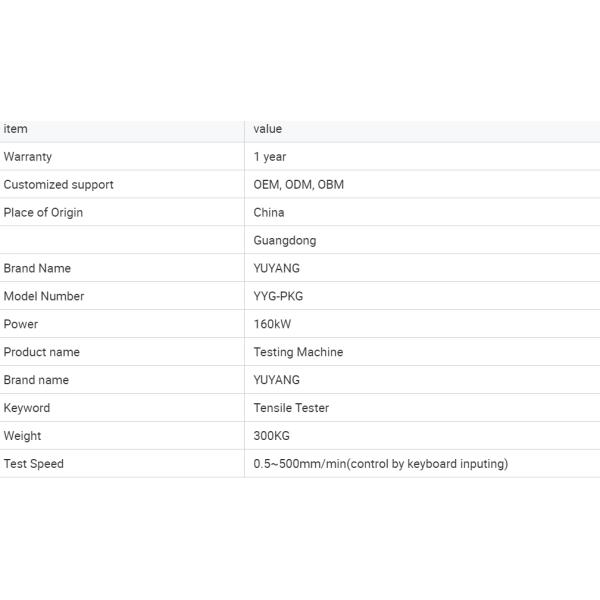Select the Customized support label
600x600 pixels.
(58, 185)
